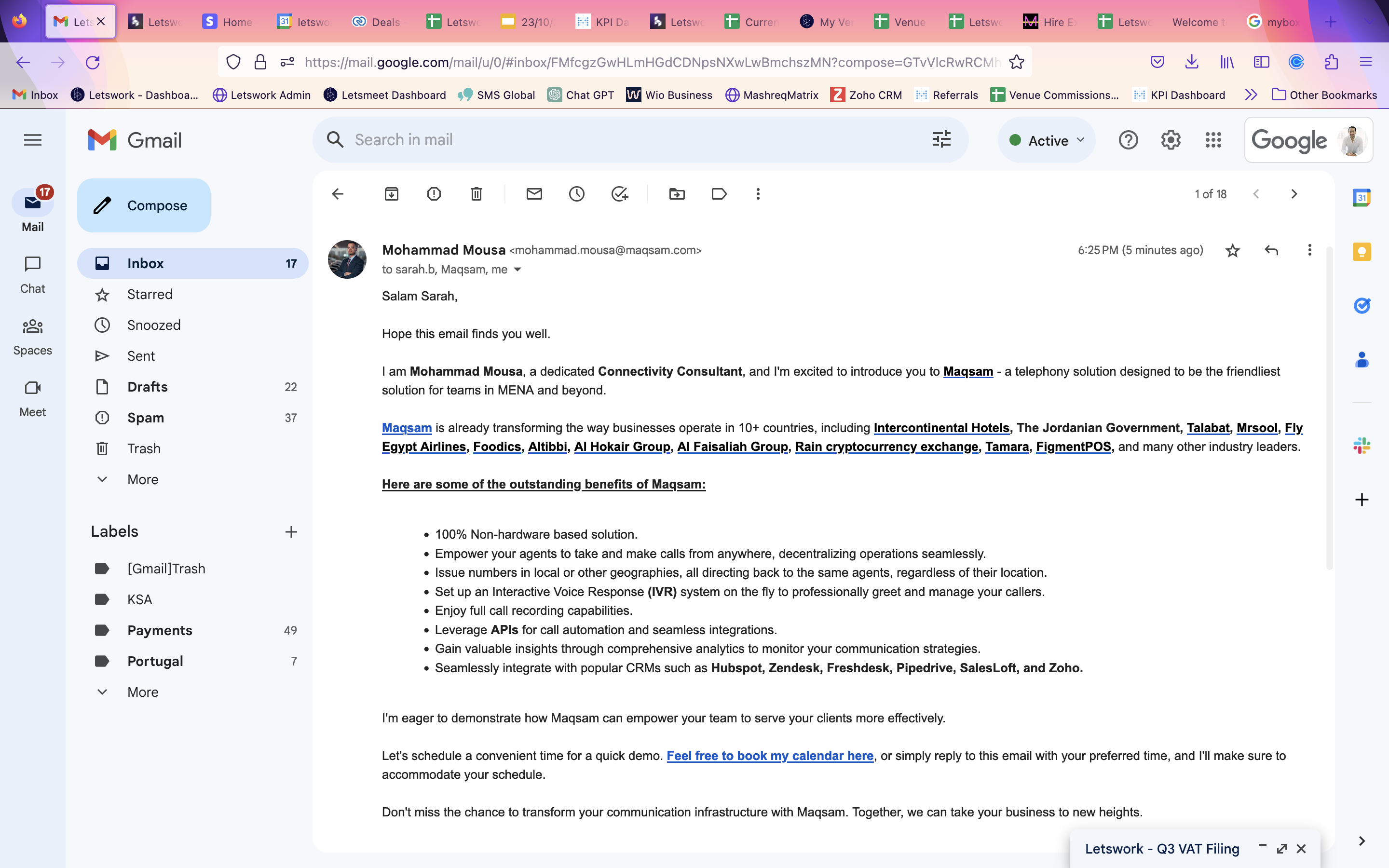Open Google Calendar side panel
Viewport: 1389px width, 868px height.
[1362, 198]
